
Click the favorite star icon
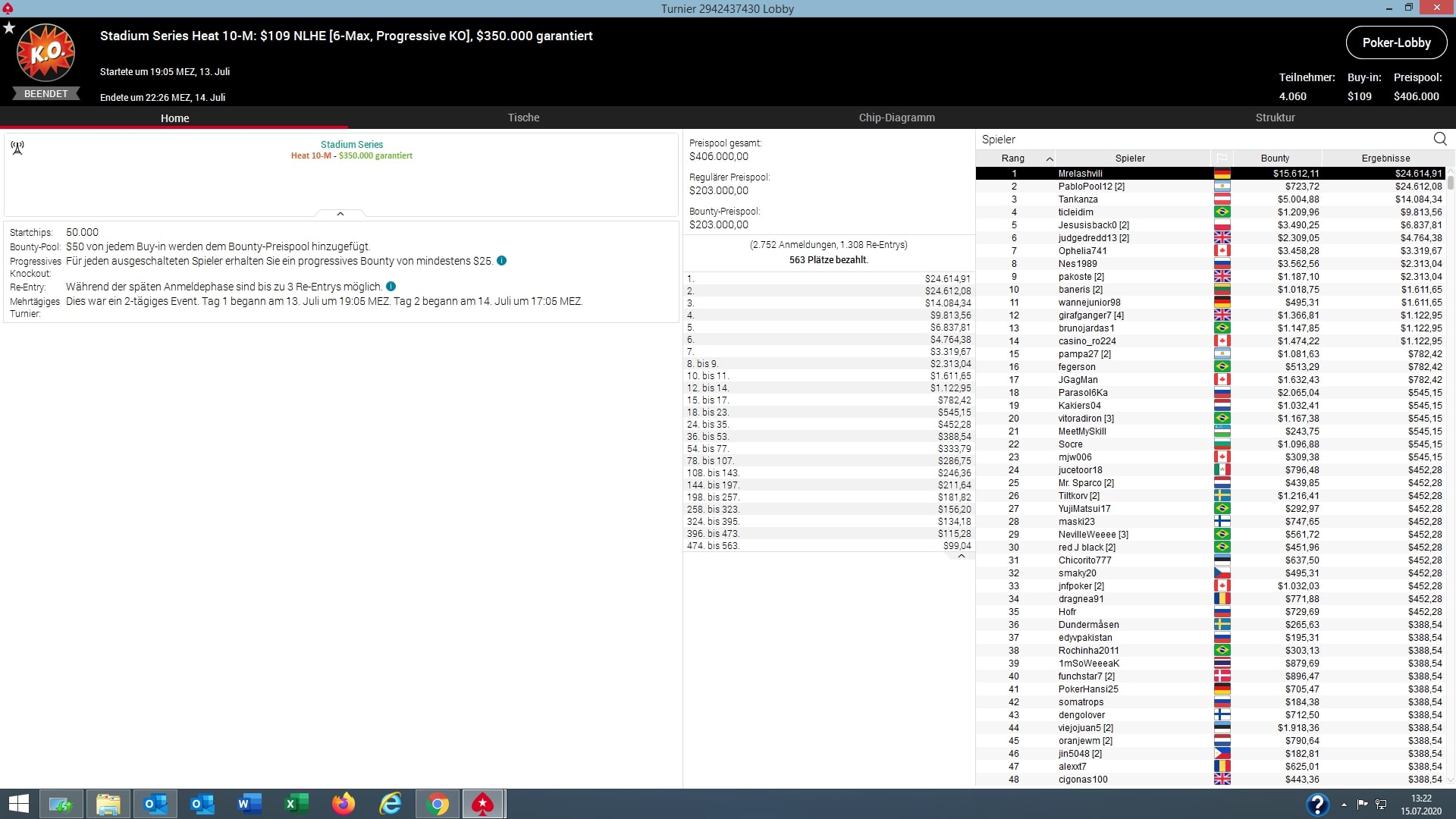point(9,28)
